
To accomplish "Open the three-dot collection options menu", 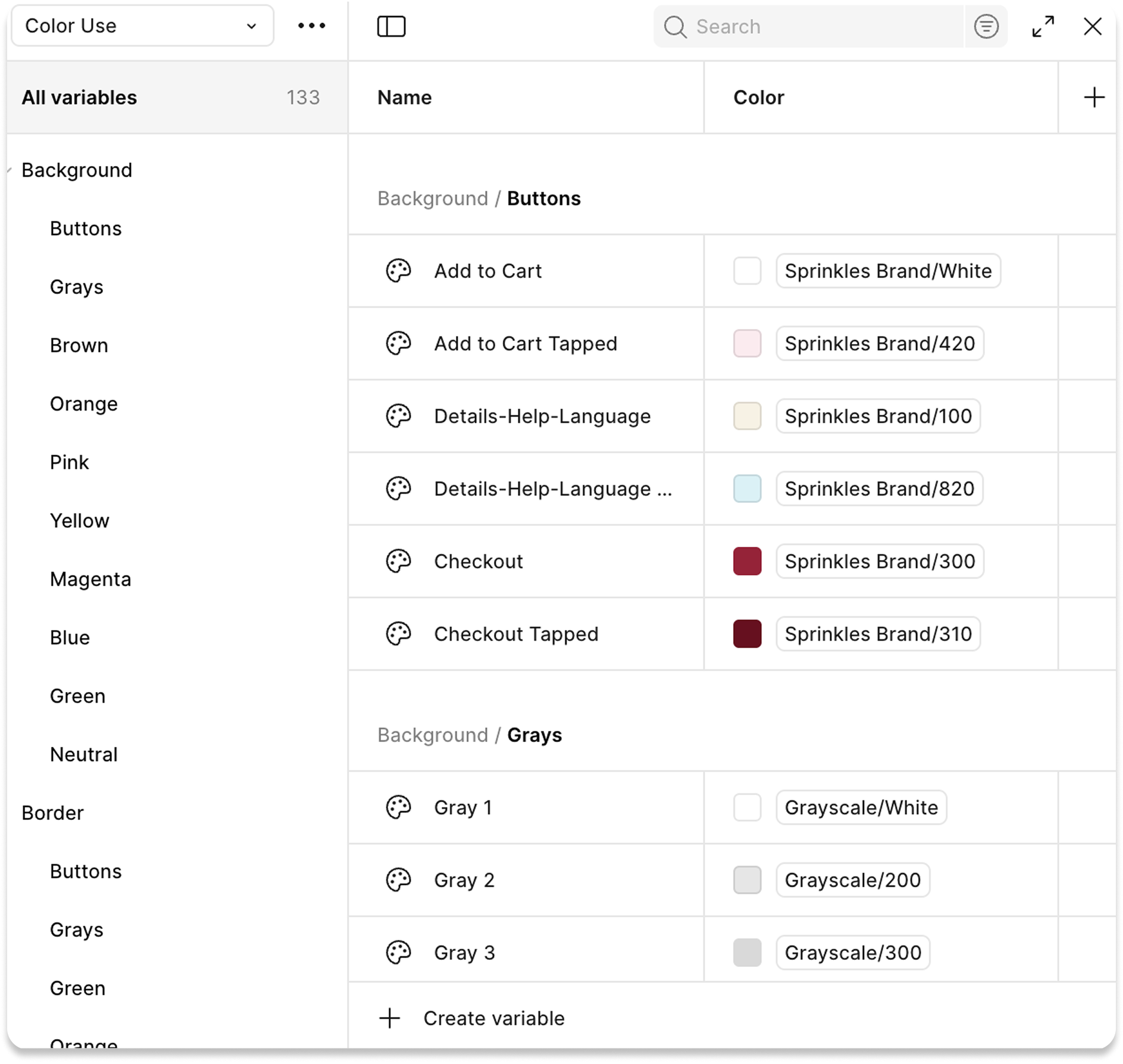I will [311, 26].
